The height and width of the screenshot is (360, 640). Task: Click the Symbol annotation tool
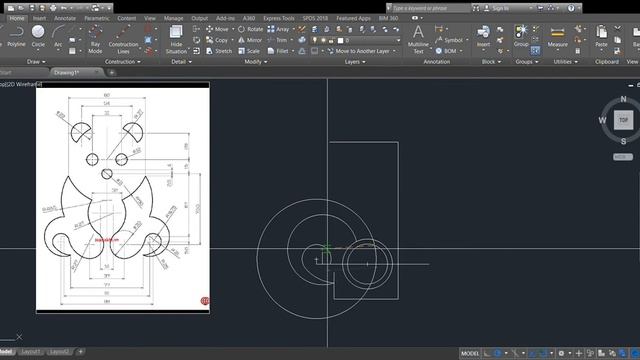click(449, 40)
